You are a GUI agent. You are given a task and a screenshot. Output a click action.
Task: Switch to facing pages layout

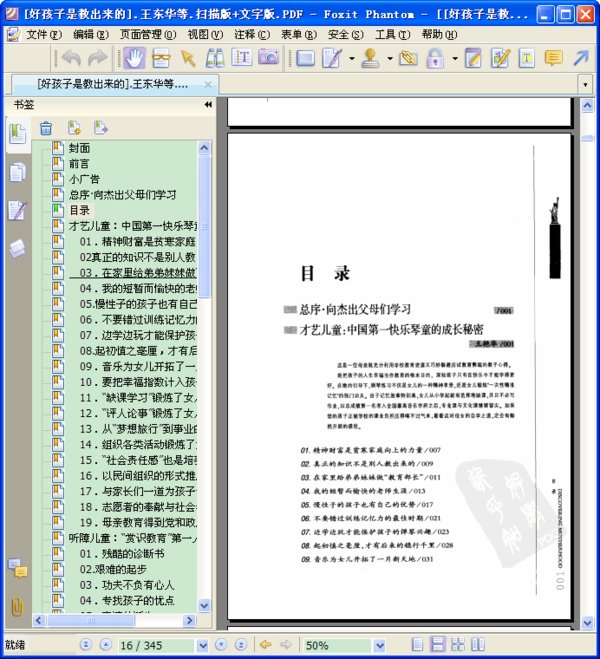point(458,644)
